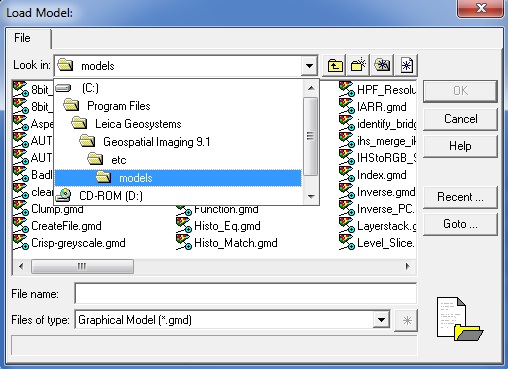Click the Layerstack file icon
The height and width of the screenshot is (369, 508).
pos(347,225)
